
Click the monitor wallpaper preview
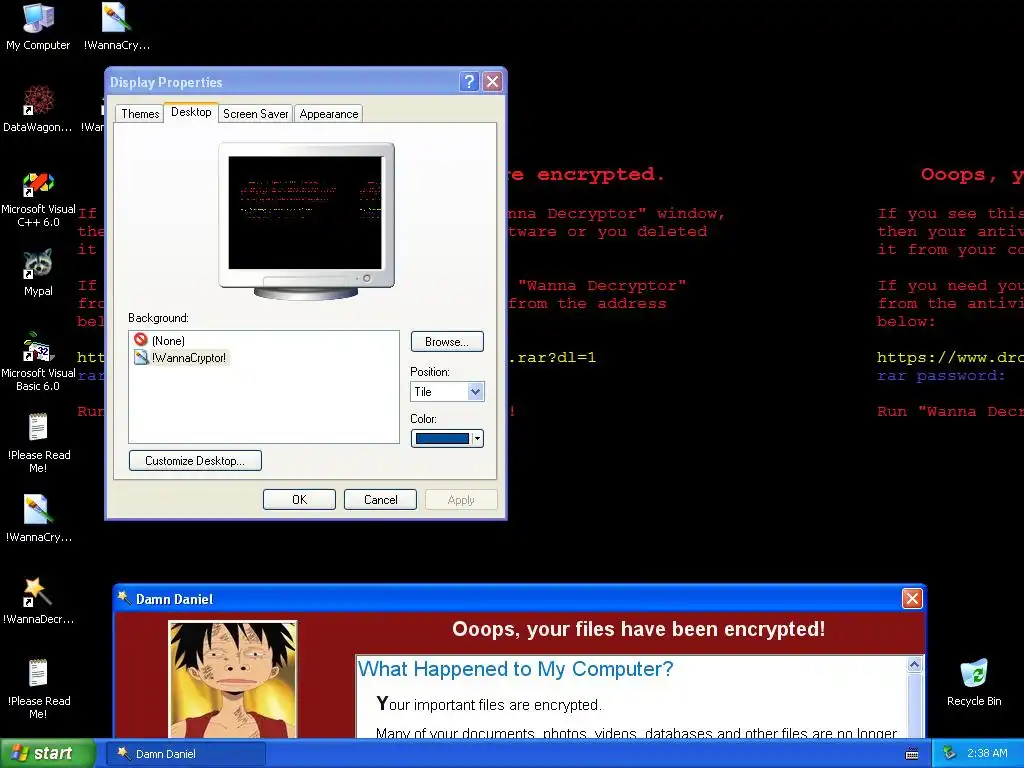coord(306,212)
